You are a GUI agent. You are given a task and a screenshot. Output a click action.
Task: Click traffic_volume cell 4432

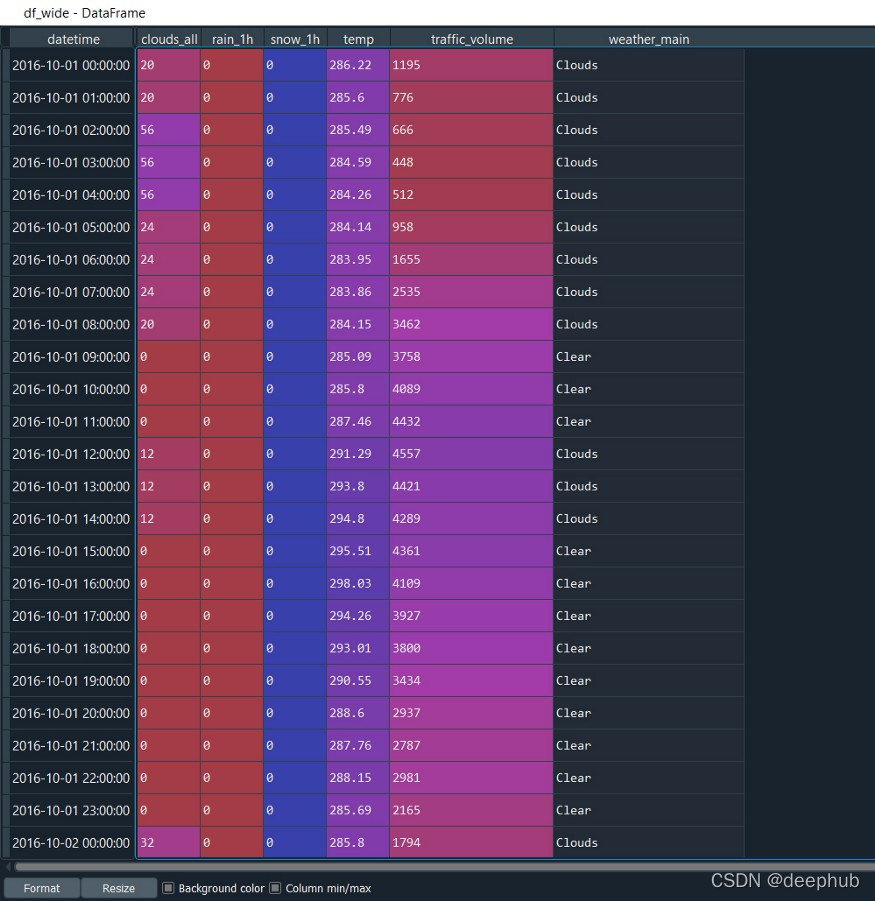pos(471,422)
